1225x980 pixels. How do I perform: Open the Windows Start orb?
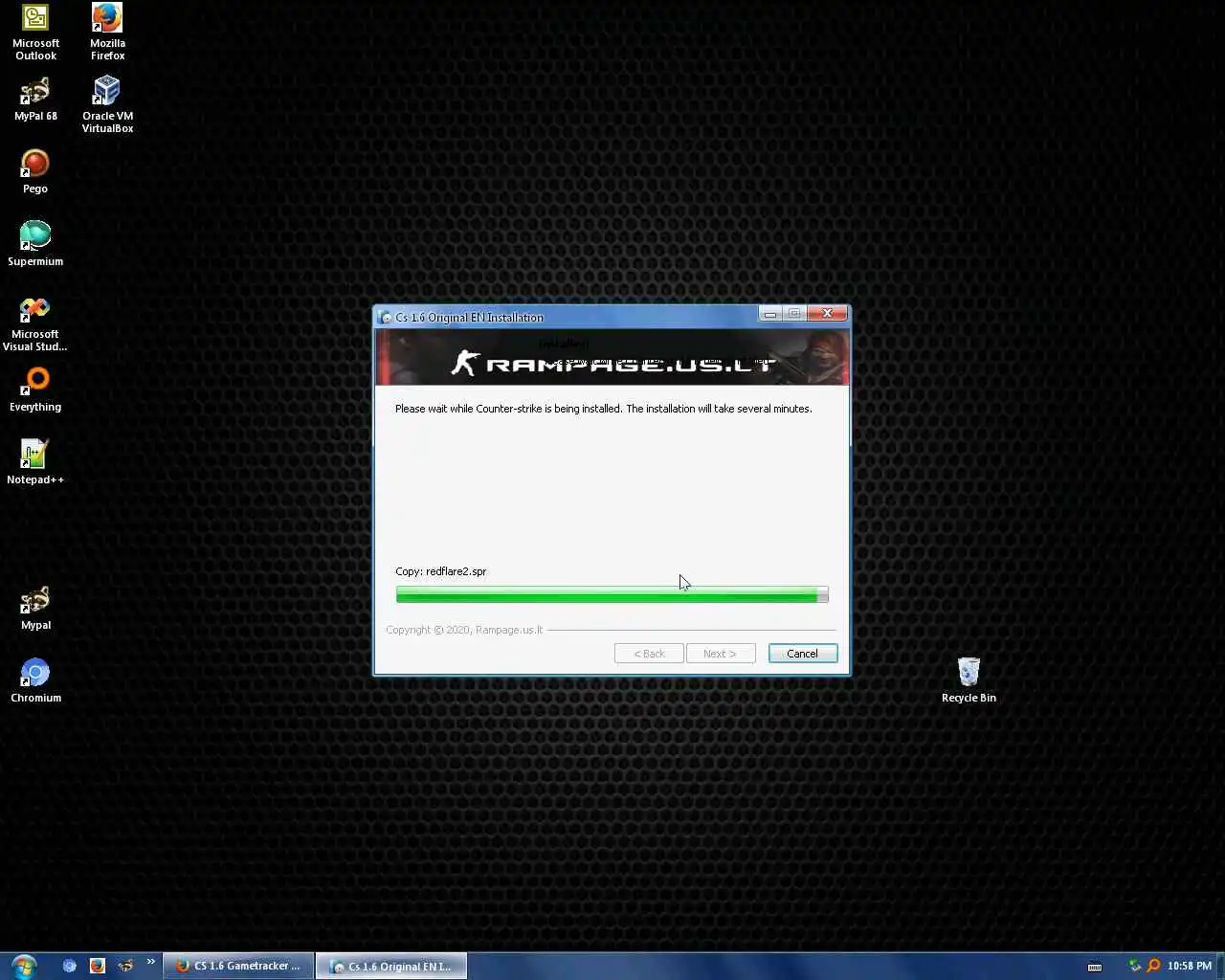tap(24, 966)
